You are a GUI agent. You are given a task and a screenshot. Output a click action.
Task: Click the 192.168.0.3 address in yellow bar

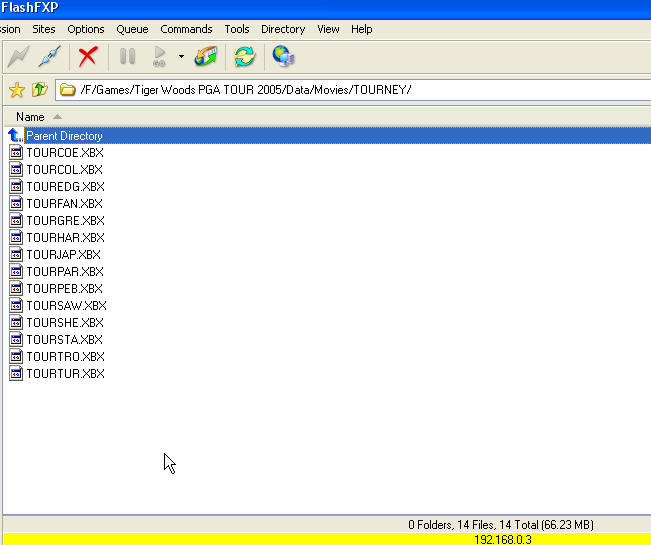503,540
